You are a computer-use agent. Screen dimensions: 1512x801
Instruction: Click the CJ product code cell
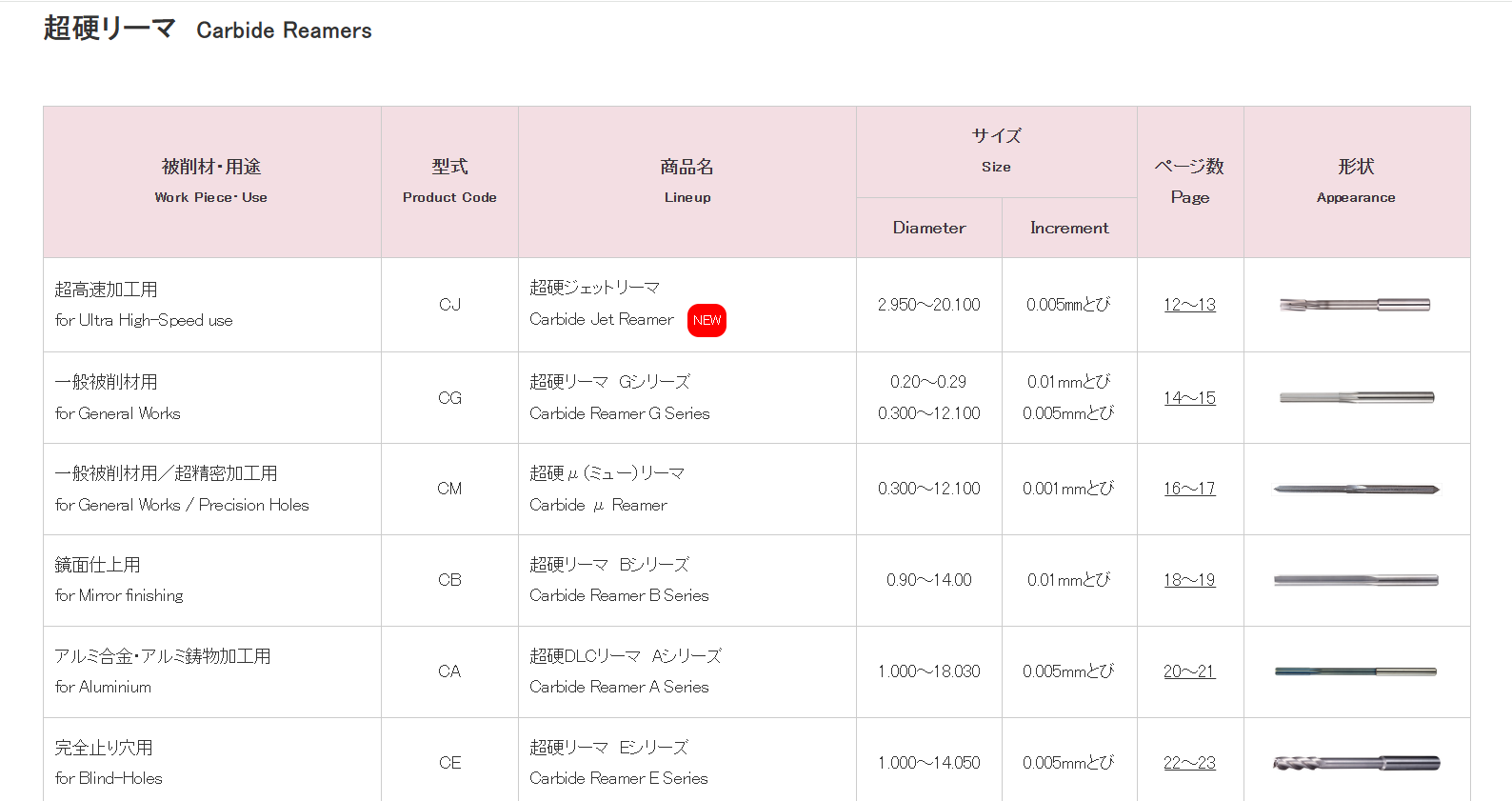click(x=449, y=305)
